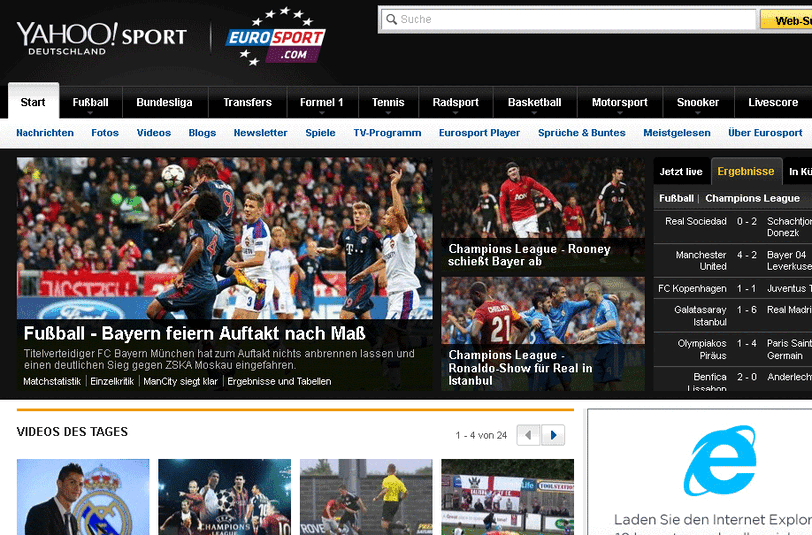Image resolution: width=812 pixels, height=535 pixels.
Task: Open the Benfica Lissabon 2 - 0 result
Action: pyautogui.click(x=733, y=380)
